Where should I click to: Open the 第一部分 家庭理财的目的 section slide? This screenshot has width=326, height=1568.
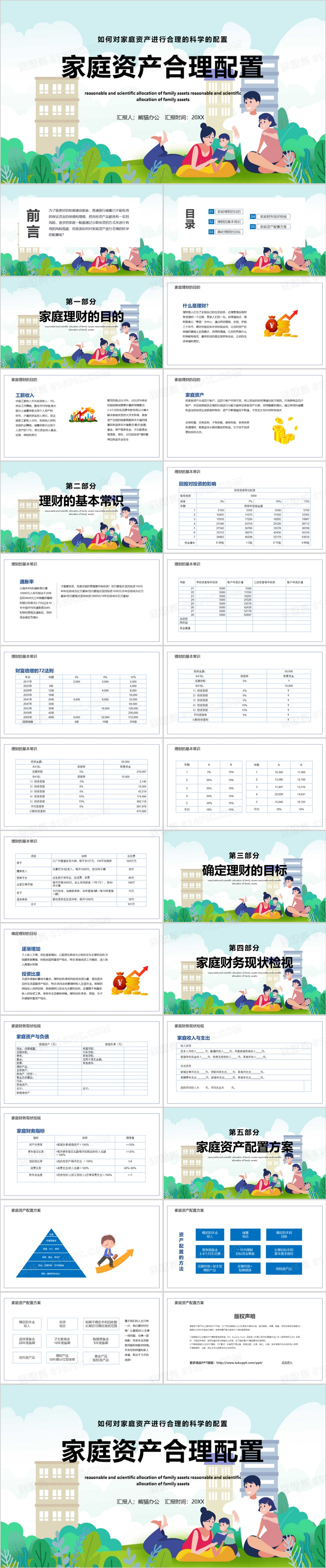tap(81, 323)
